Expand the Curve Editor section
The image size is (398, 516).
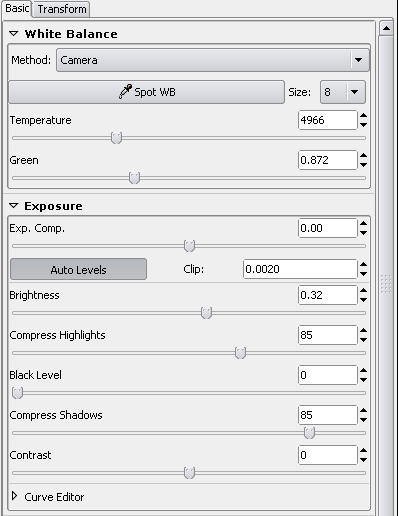click(x=14, y=496)
